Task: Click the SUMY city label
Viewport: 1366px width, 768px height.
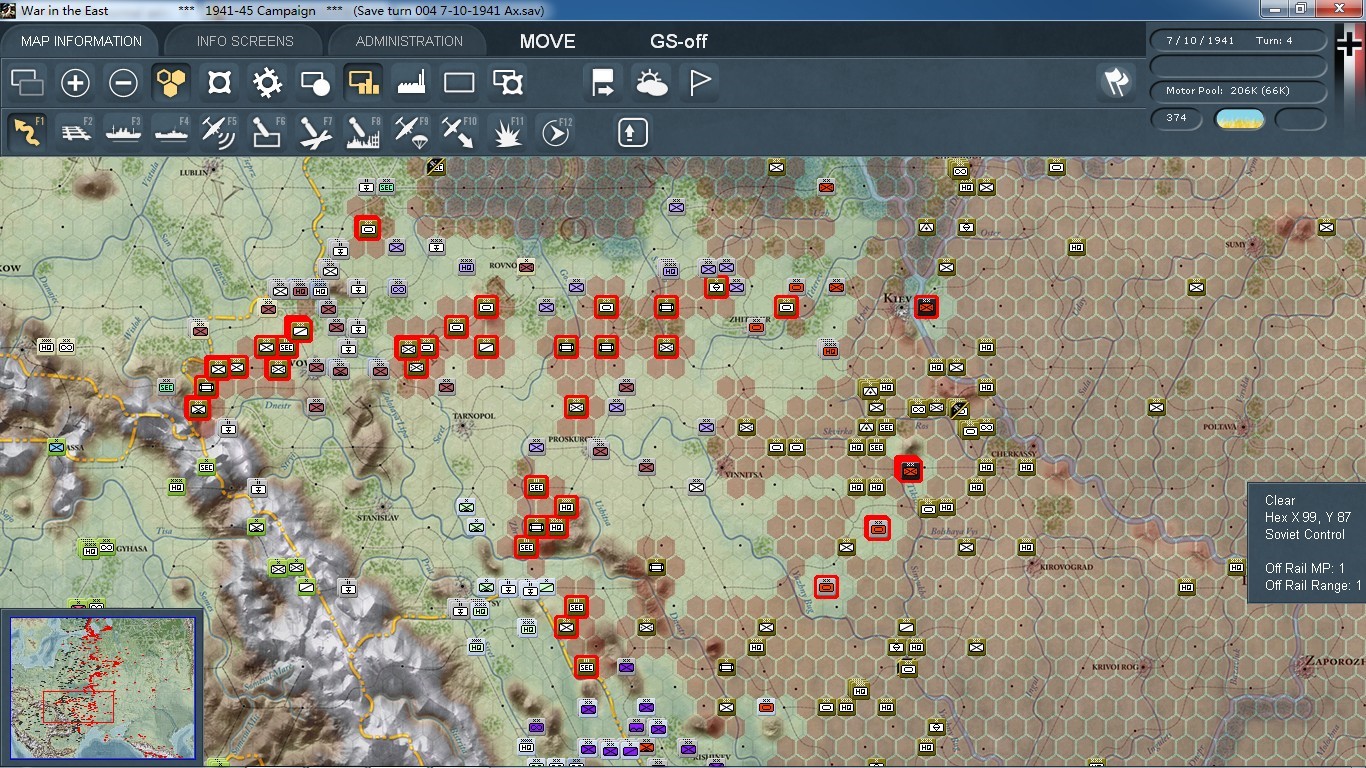Action: (1235, 244)
